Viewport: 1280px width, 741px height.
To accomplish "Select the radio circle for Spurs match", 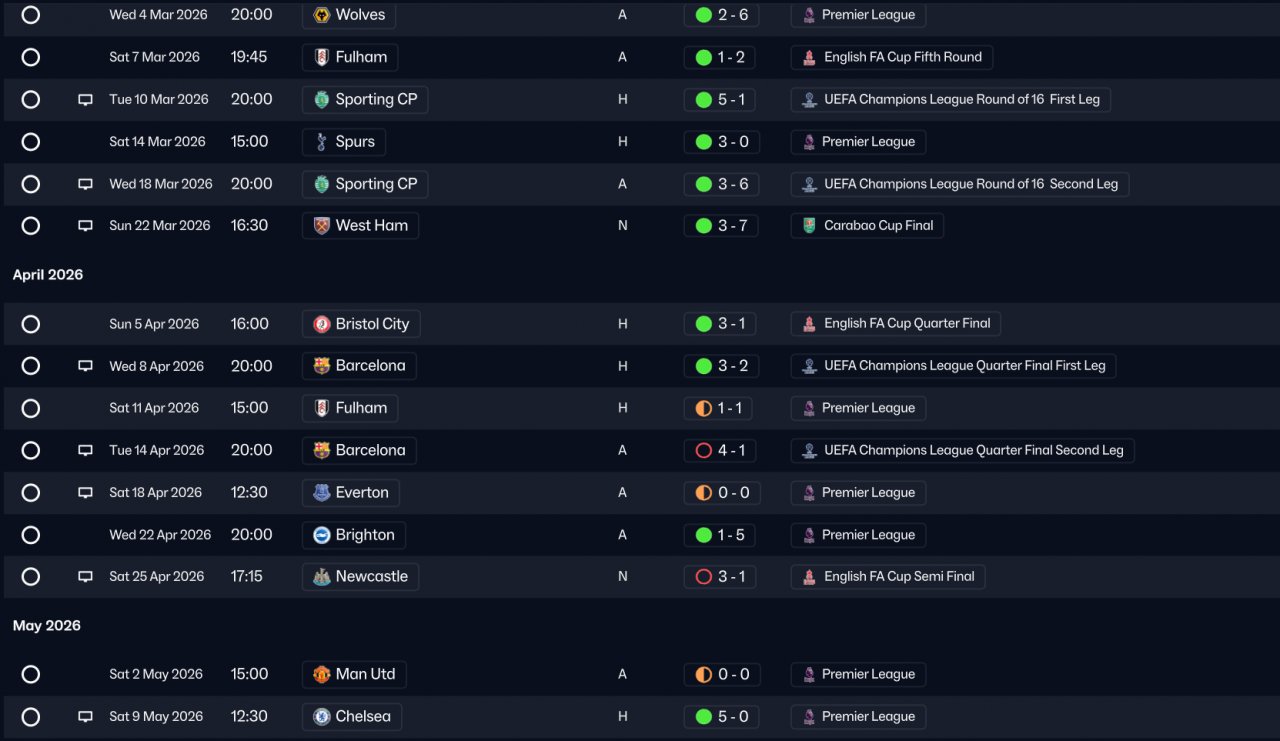I will click(x=31, y=142).
